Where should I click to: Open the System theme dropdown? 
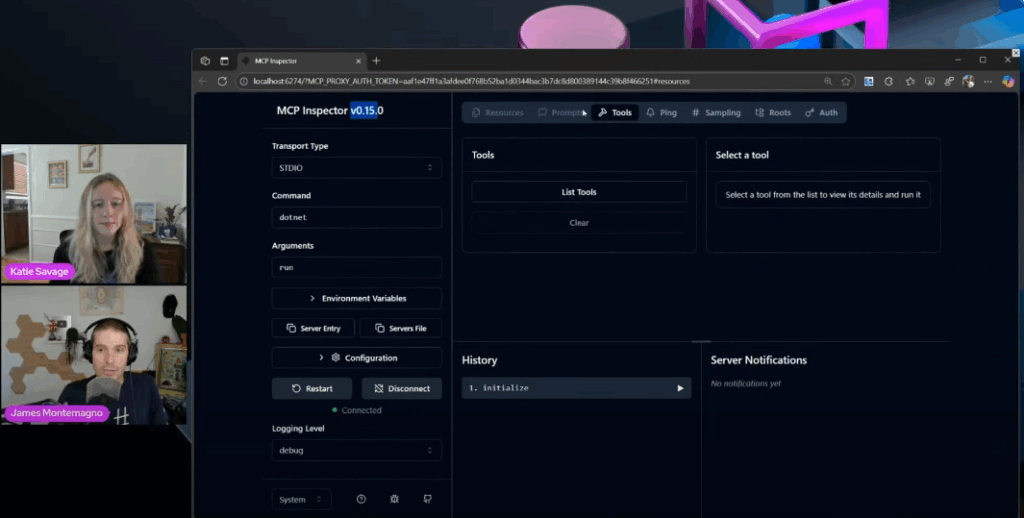click(x=300, y=499)
